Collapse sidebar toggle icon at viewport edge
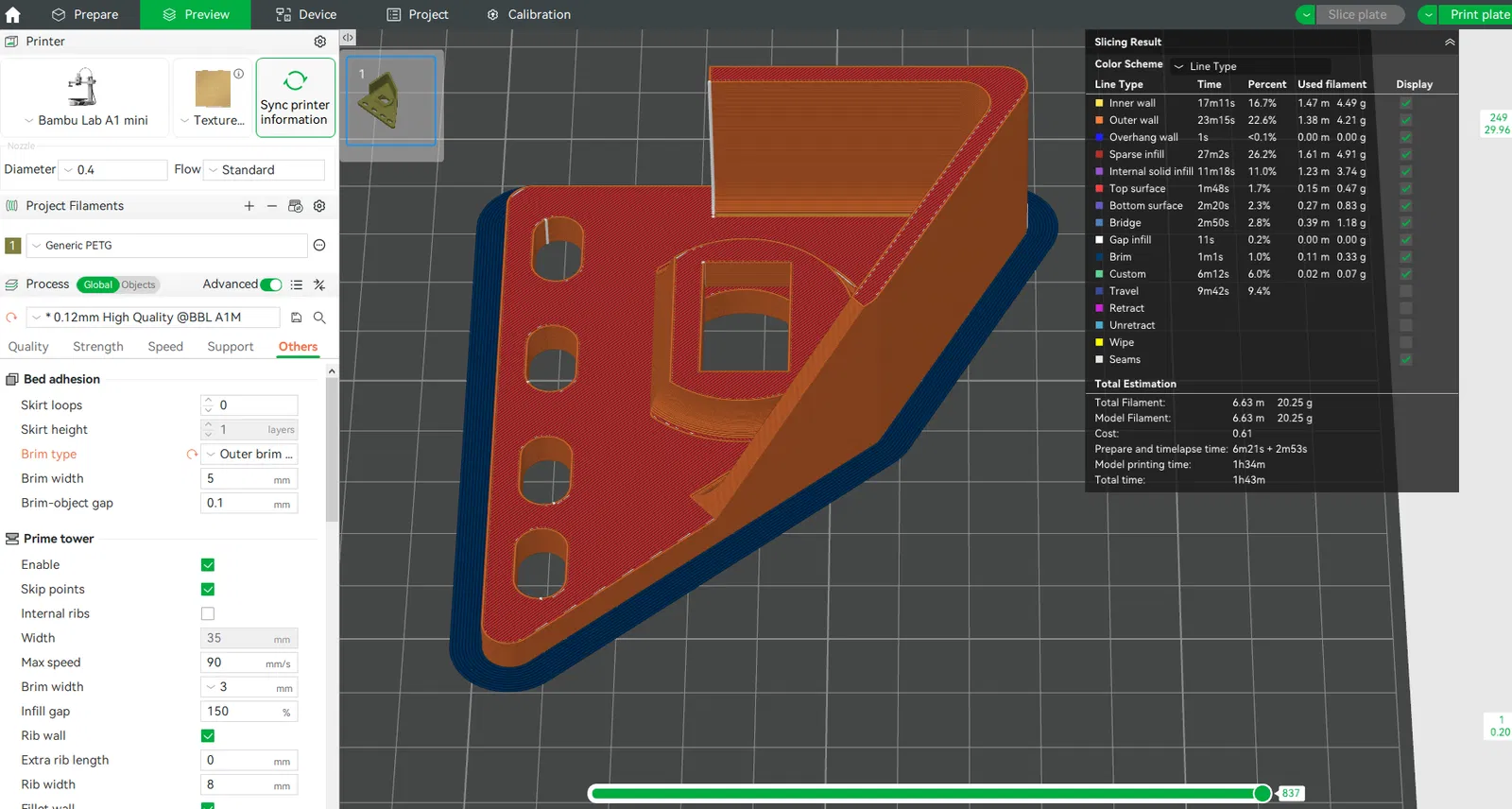This screenshot has height=809, width=1512. click(x=348, y=38)
